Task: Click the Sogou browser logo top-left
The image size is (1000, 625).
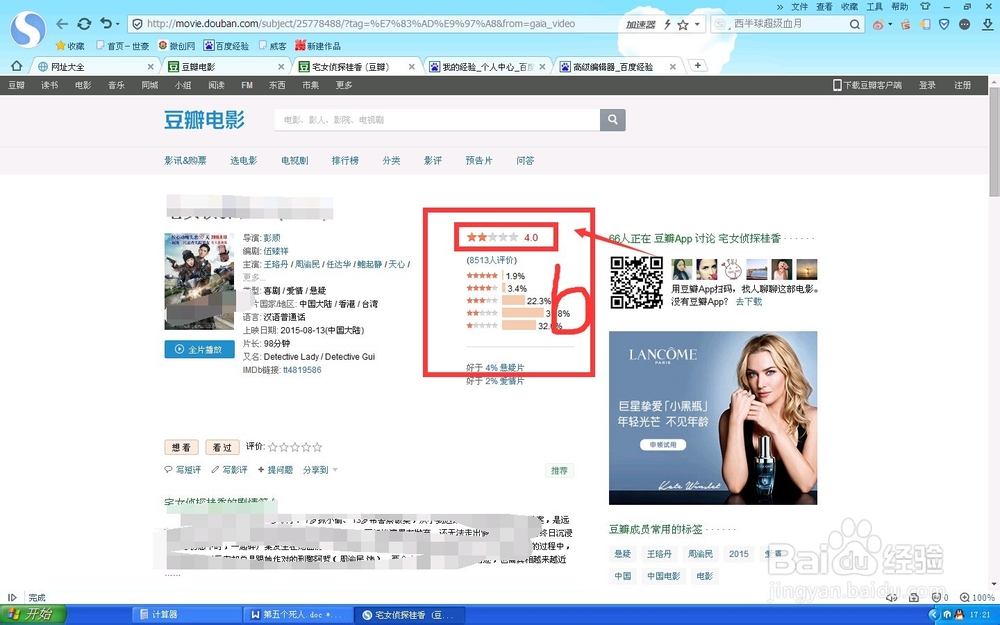Action: (x=27, y=30)
